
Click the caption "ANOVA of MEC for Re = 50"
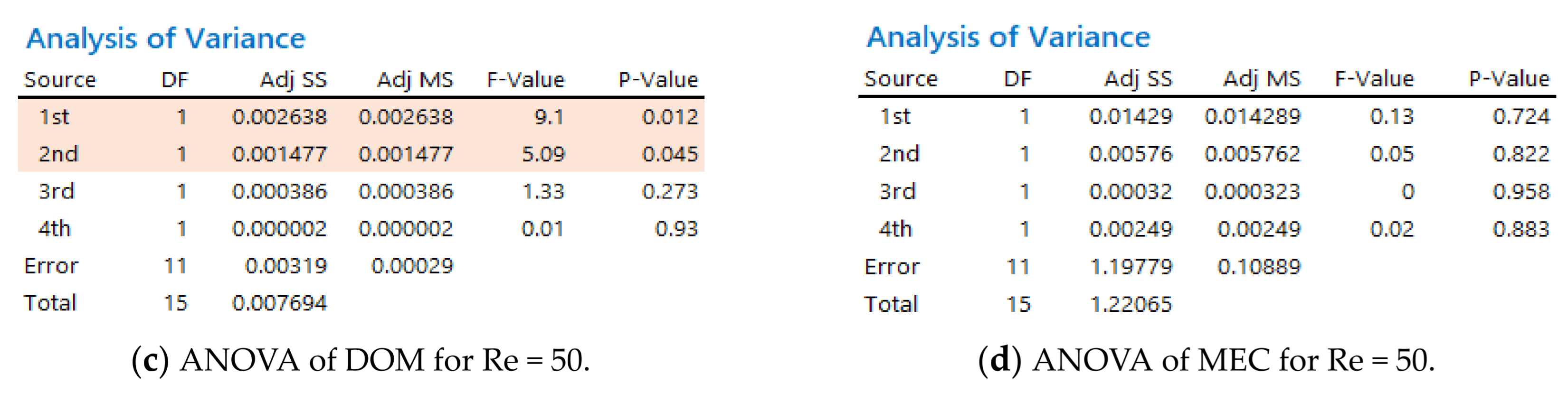coord(1207,360)
